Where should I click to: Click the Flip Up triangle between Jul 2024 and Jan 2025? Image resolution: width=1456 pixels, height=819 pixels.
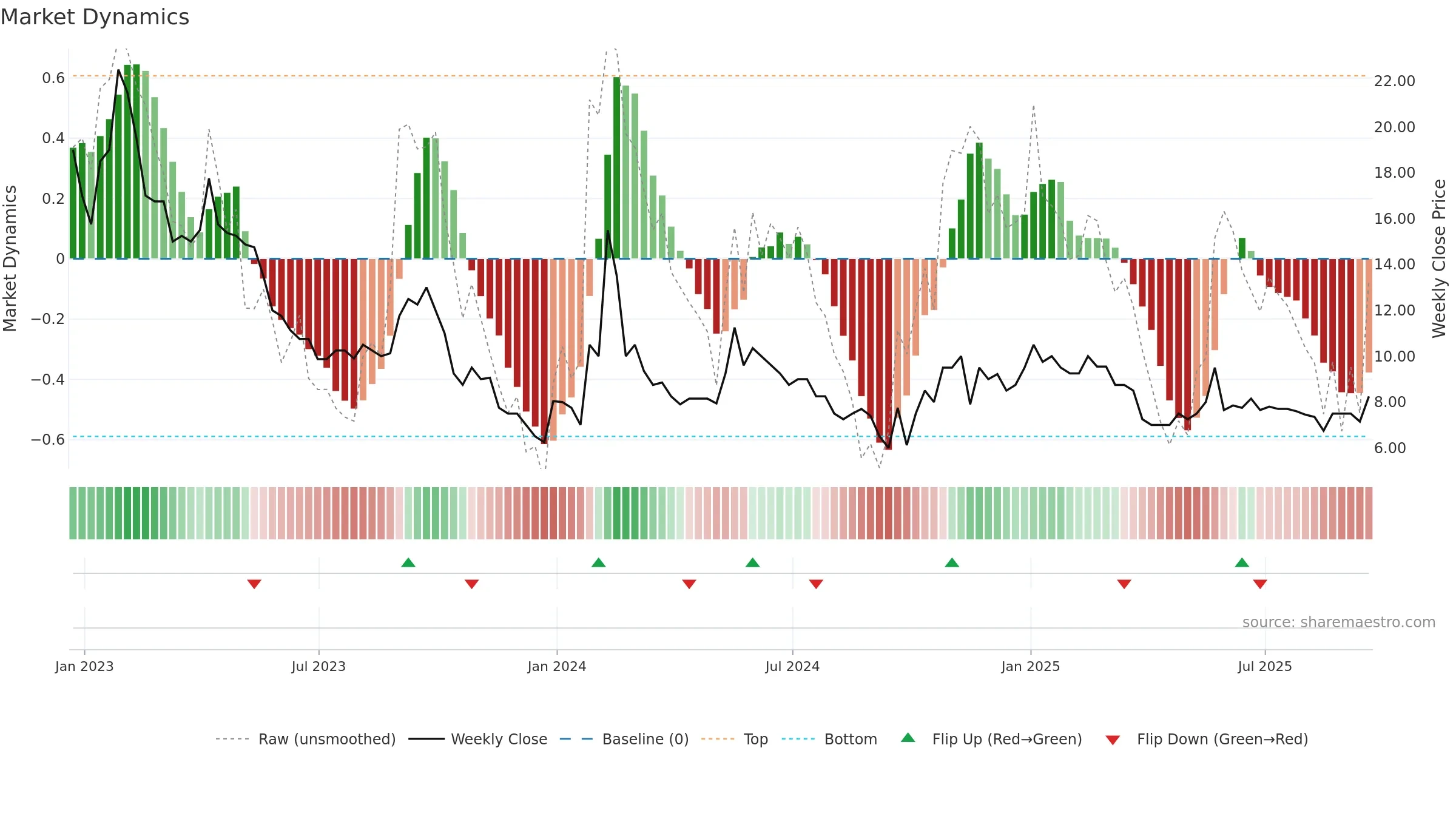click(x=952, y=562)
